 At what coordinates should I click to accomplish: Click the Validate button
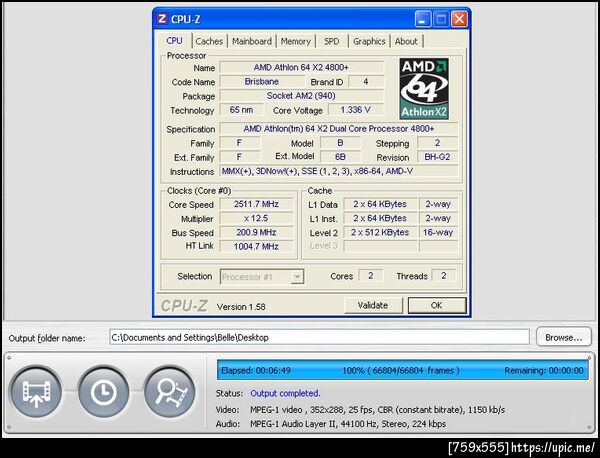[x=373, y=305]
